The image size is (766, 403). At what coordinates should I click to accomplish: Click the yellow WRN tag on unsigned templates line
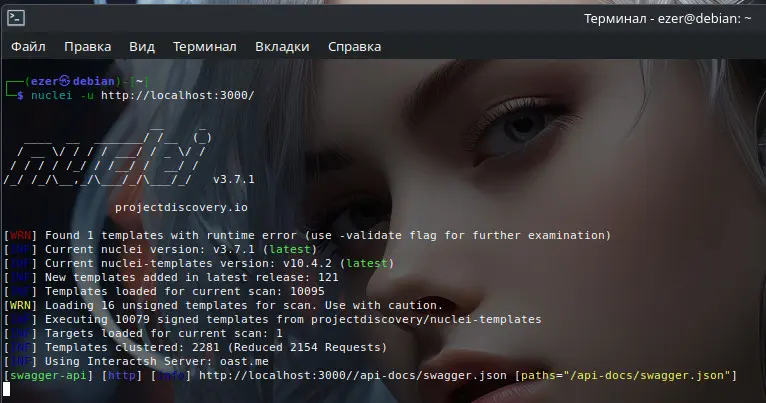coord(19,305)
